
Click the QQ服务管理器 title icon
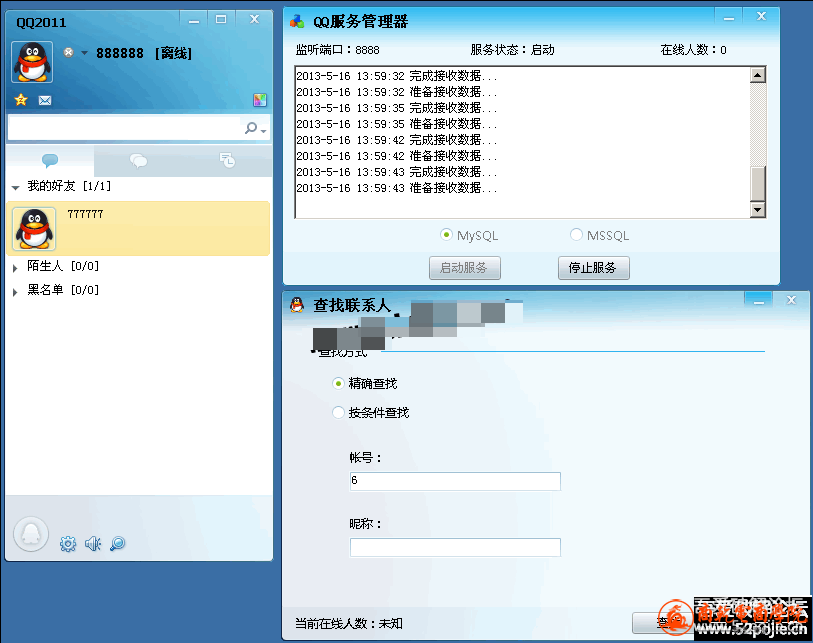[x=298, y=21]
